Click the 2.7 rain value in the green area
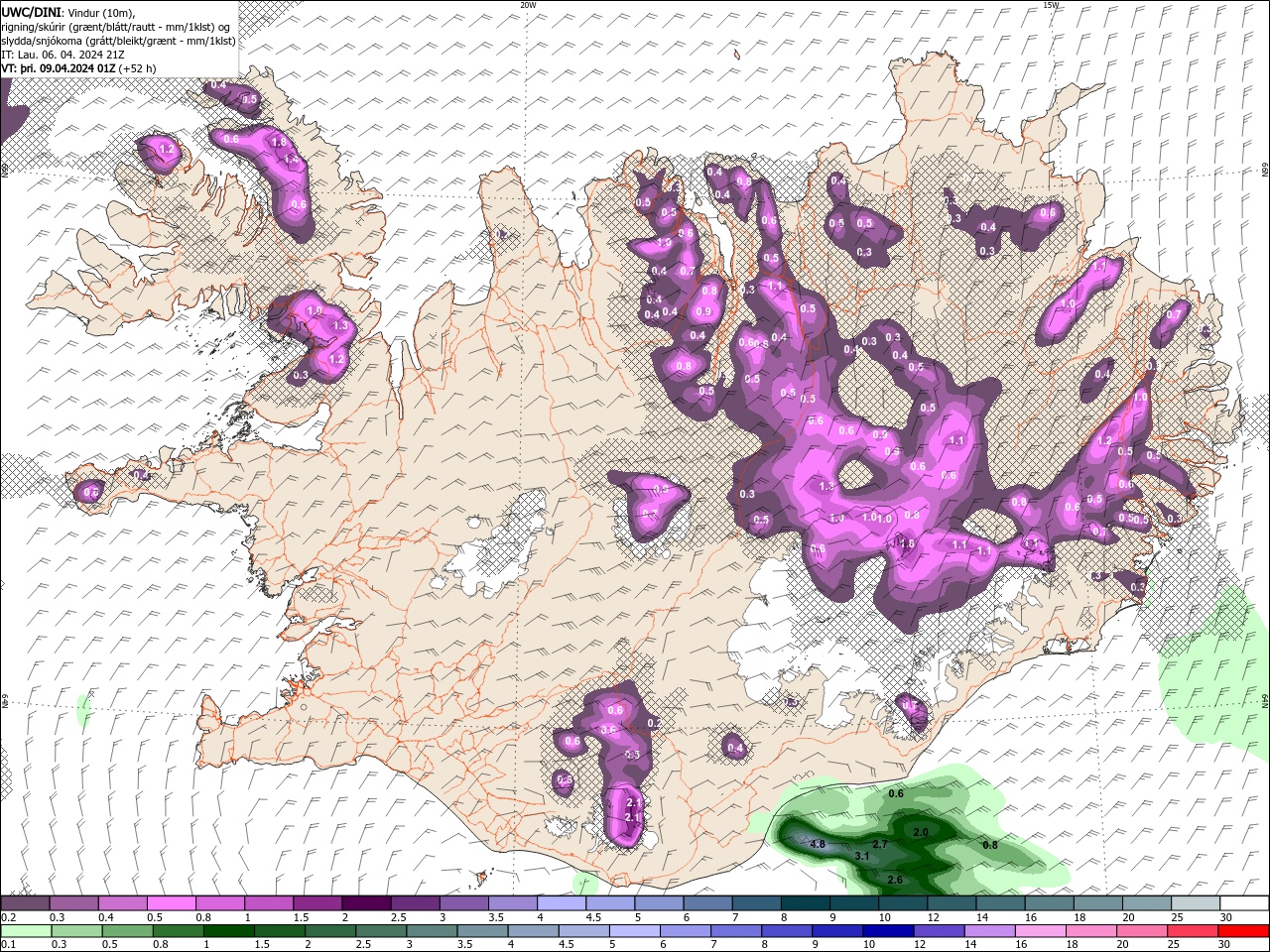The image size is (1270, 952). (x=880, y=844)
